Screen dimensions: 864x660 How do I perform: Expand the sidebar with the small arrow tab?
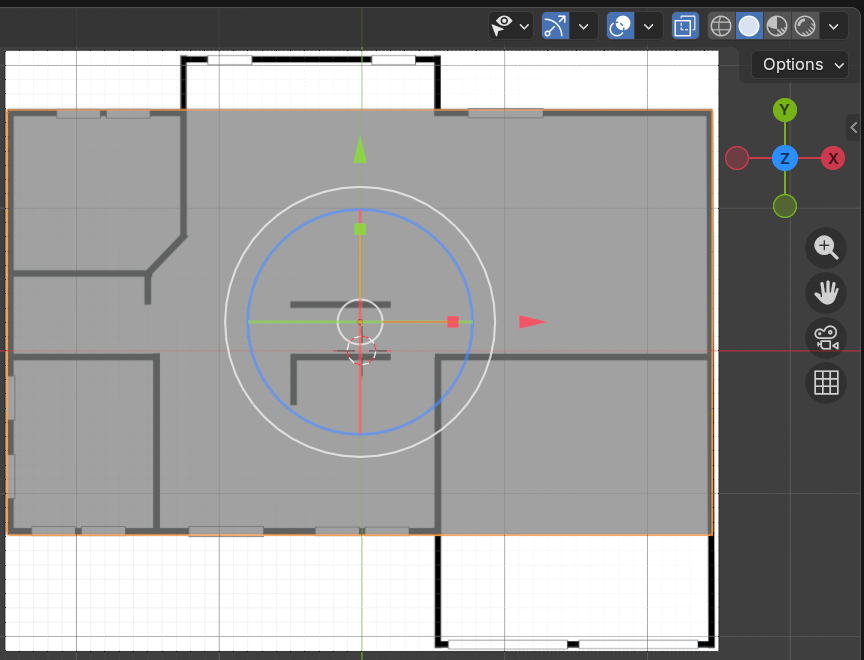pyautogui.click(x=854, y=127)
